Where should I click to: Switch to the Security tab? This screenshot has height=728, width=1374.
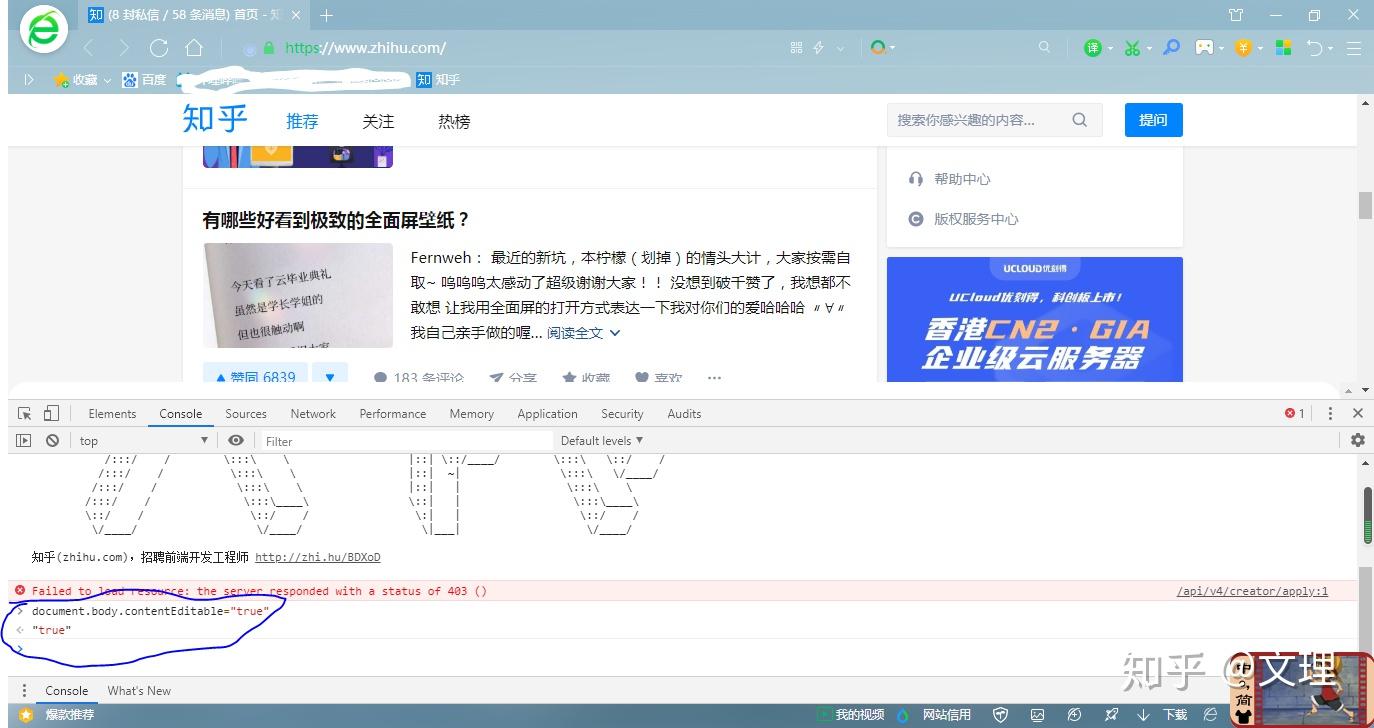tap(622, 413)
